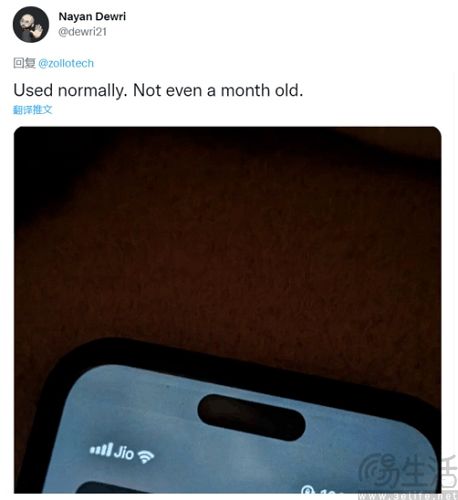Click the Nayan Dewri display name
The image size is (458, 500).
pyautogui.click(x=92, y=16)
